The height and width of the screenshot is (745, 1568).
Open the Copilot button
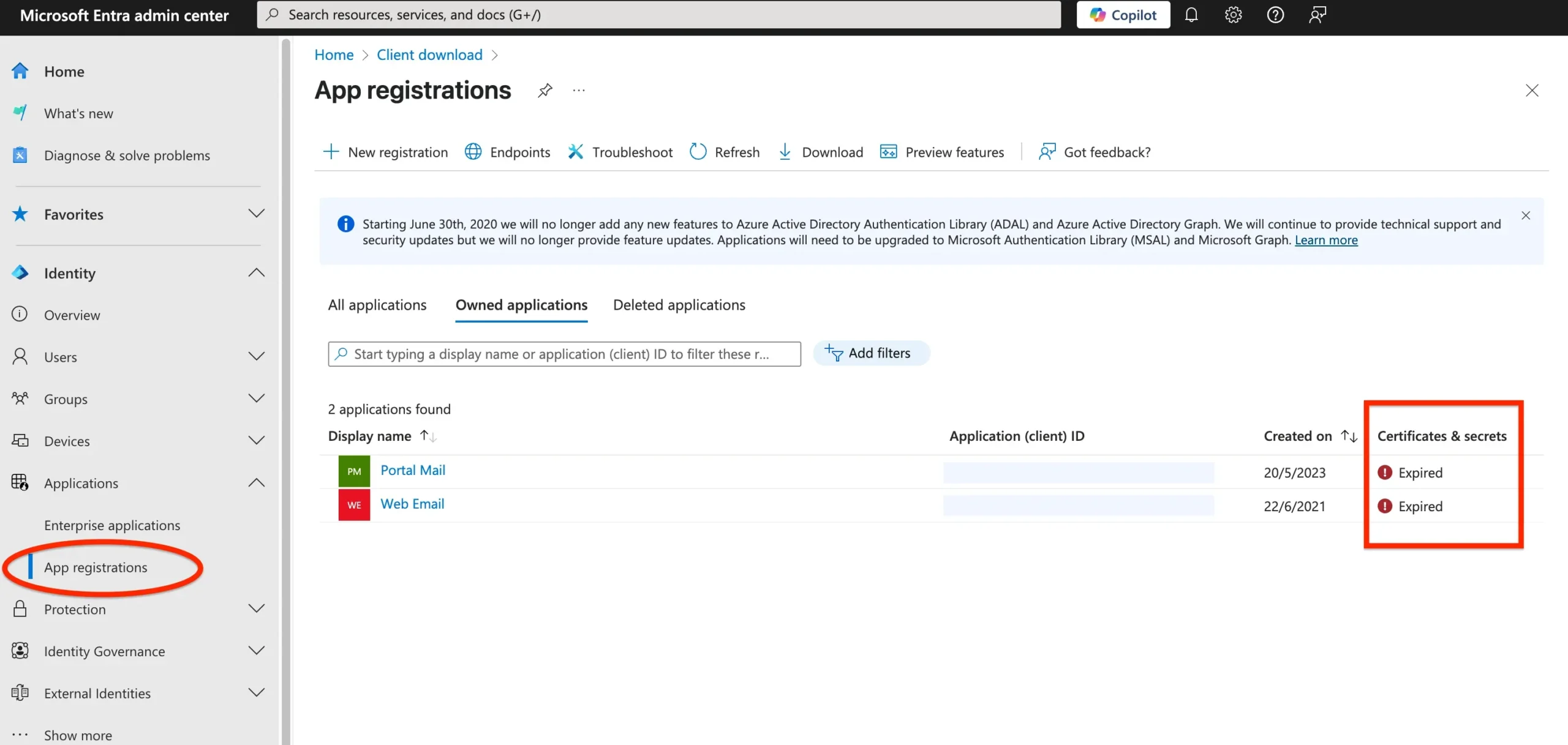(x=1123, y=15)
